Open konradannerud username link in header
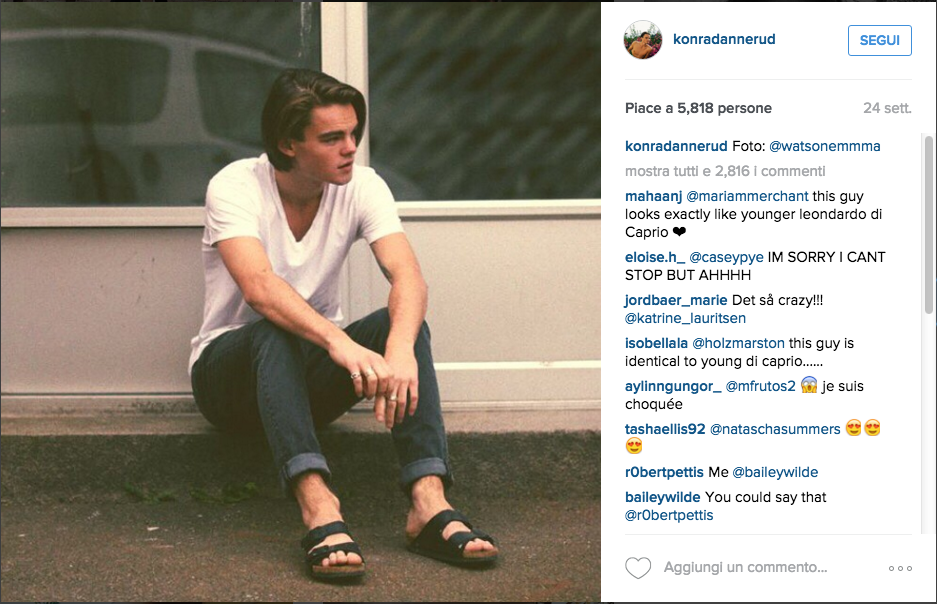This screenshot has width=937, height=604. pyautogui.click(x=724, y=39)
